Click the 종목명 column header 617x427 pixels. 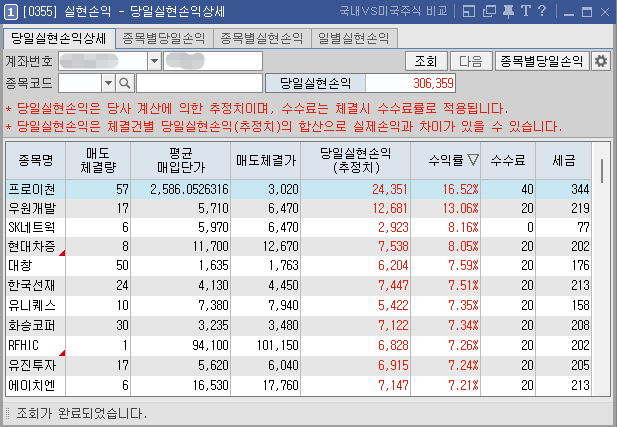pos(36,160)
